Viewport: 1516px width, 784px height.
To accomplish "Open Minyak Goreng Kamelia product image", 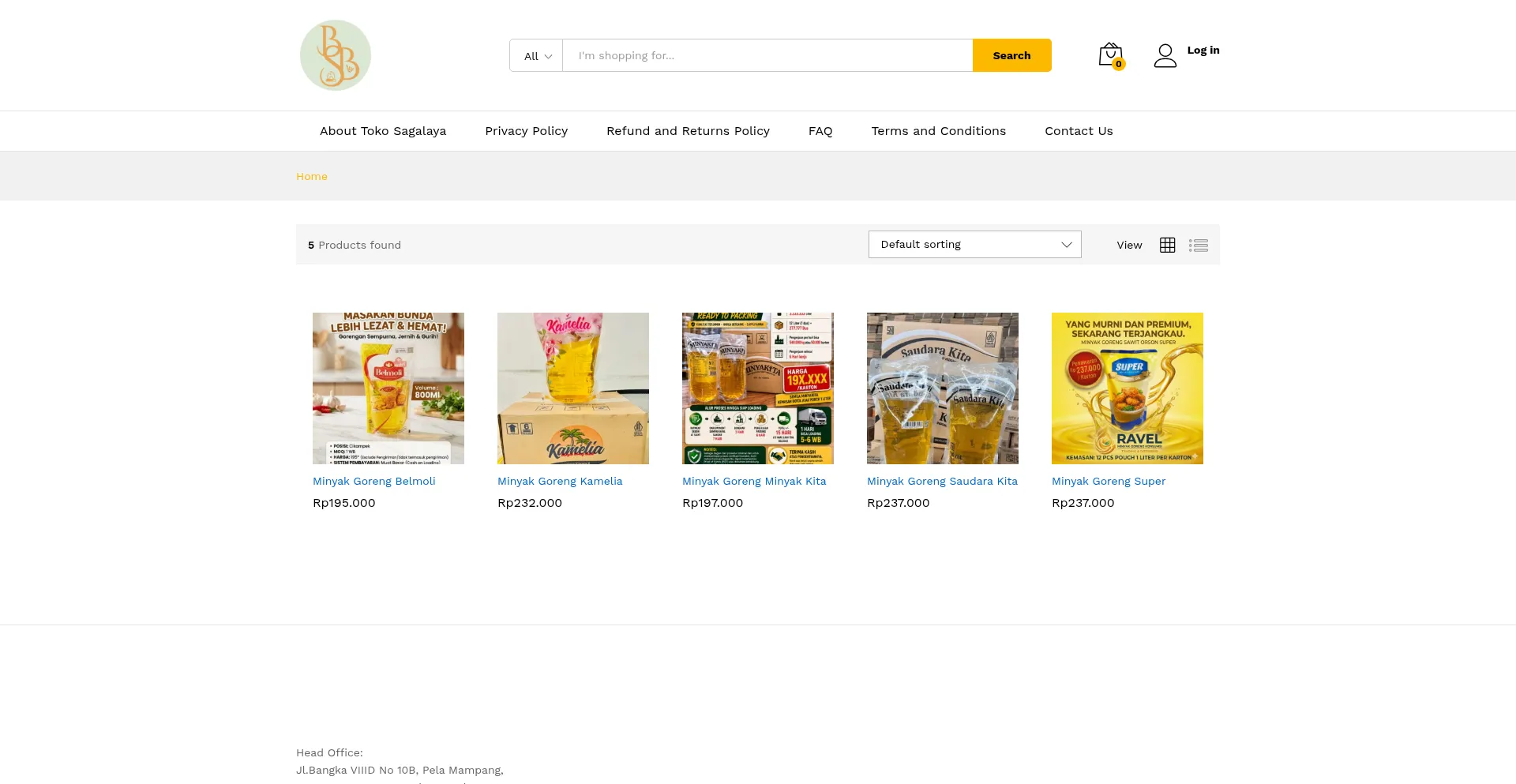I will click(573, 388).
